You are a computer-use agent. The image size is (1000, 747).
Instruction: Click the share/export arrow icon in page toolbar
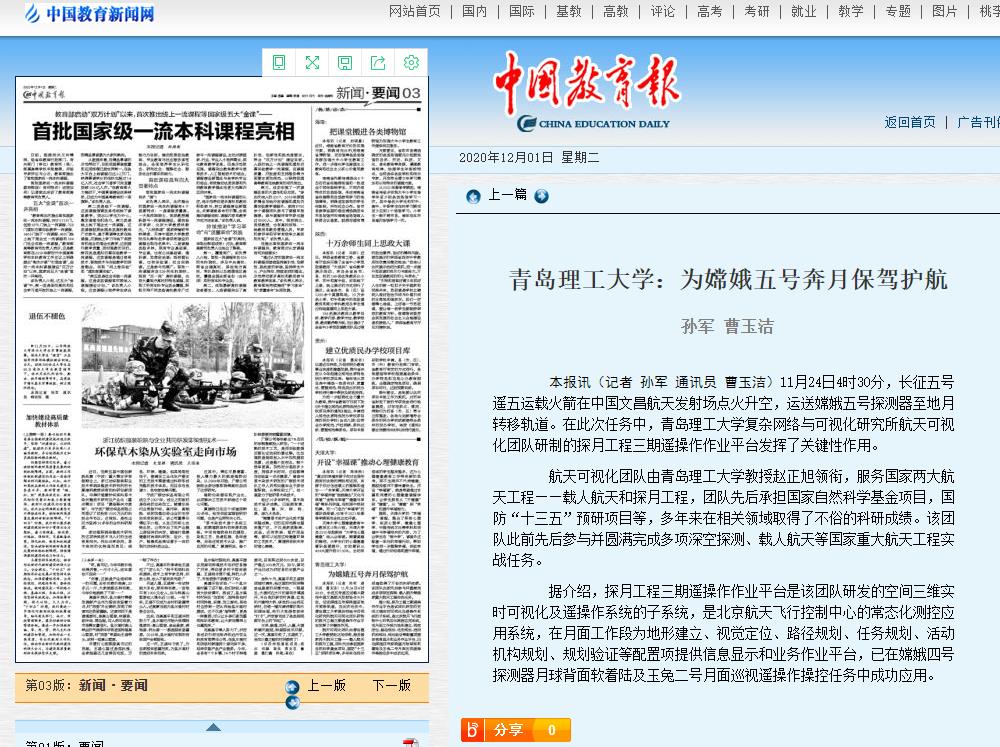pyautogui.click(x=378, y=63)
